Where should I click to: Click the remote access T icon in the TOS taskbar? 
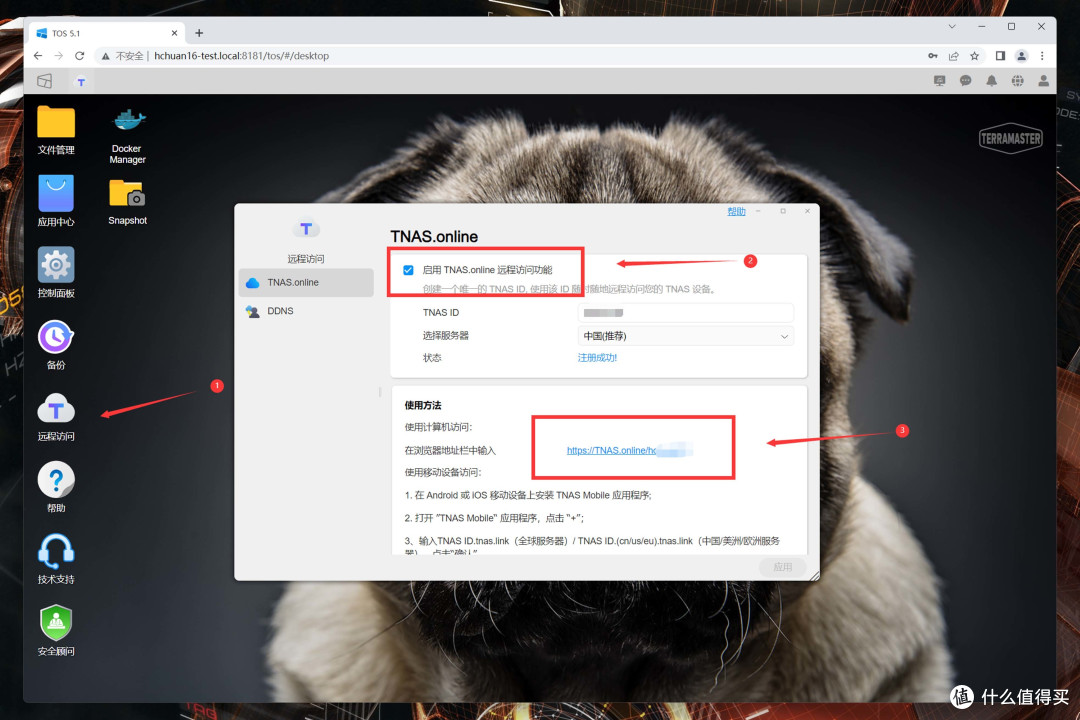click(x=81, y=81)
